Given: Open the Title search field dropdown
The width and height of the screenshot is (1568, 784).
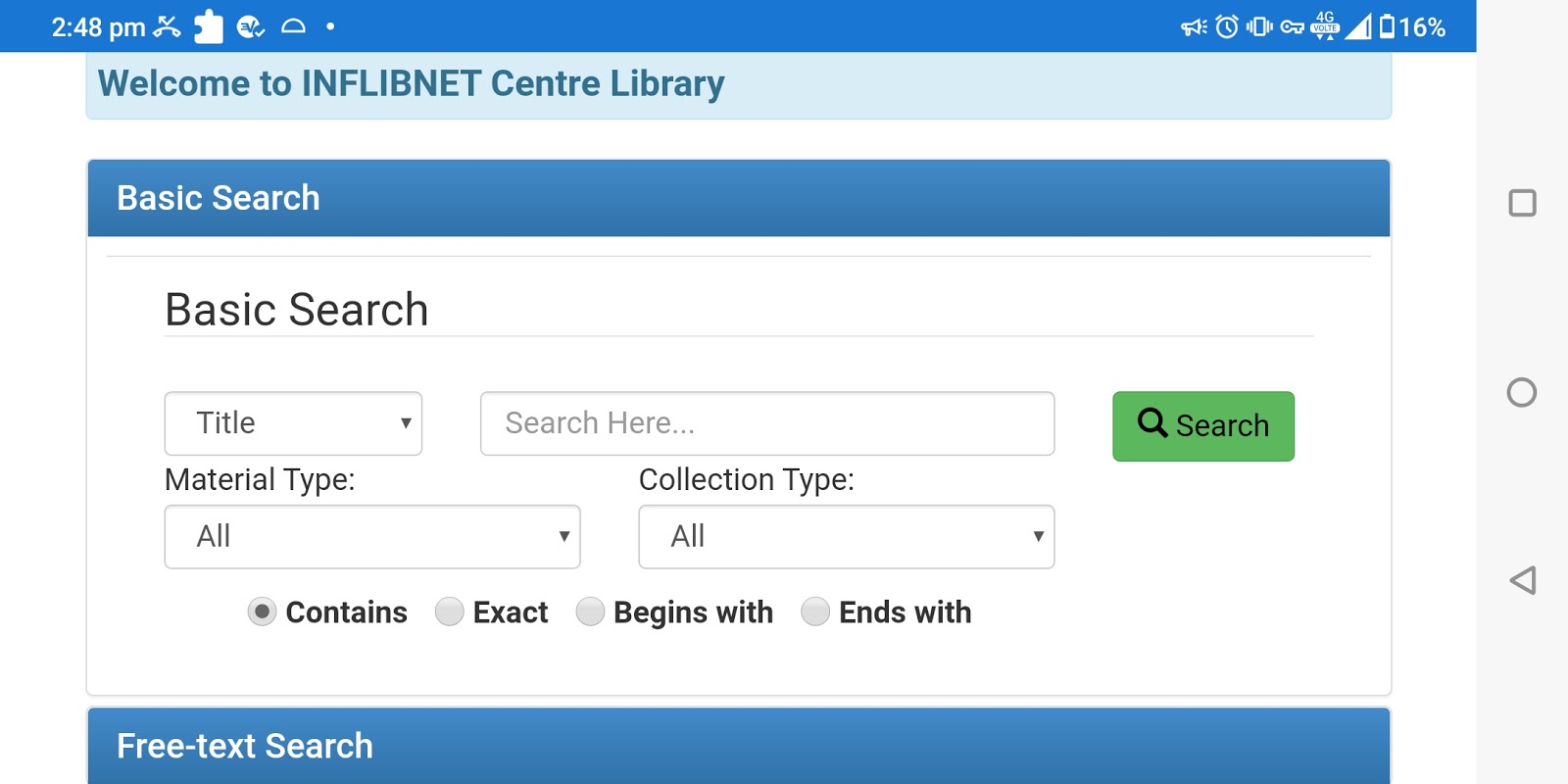Looking at the screenshot, I should point(293,423).
